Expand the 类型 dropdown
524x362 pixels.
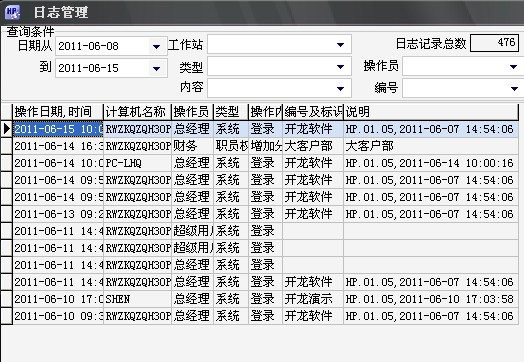[340, 67]
